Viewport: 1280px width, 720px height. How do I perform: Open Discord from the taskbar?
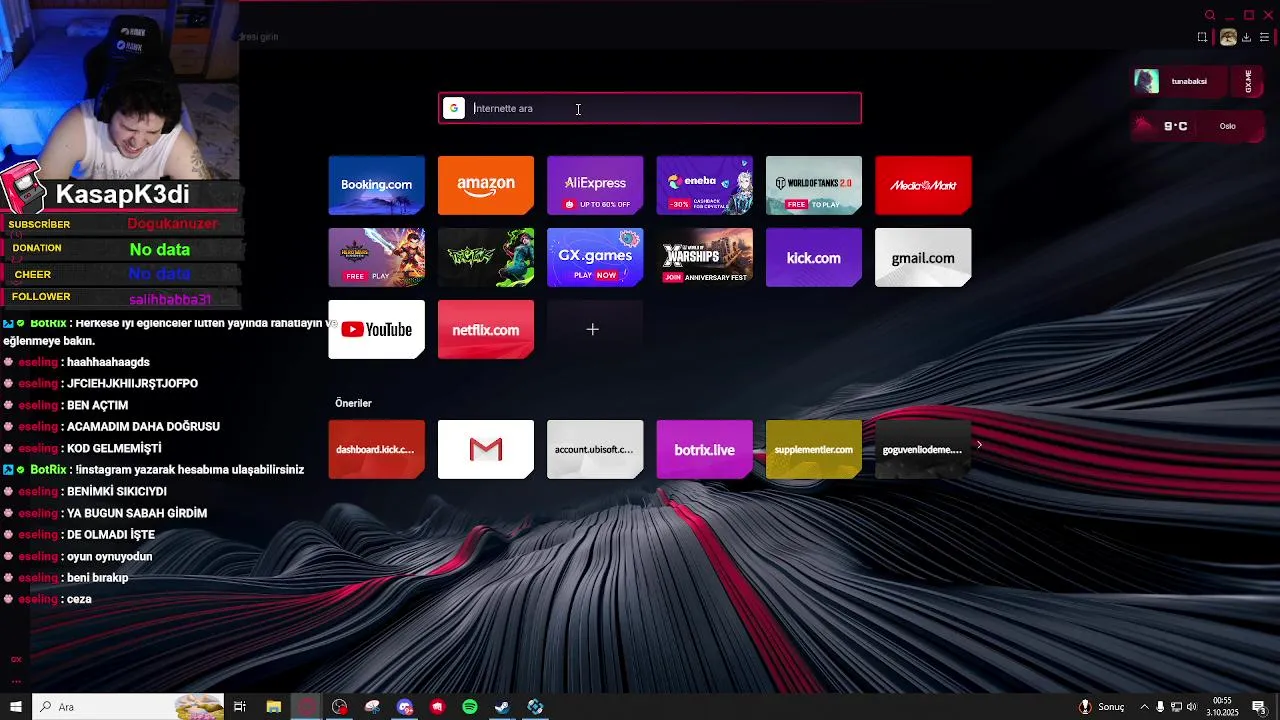[x=405, y=707]
